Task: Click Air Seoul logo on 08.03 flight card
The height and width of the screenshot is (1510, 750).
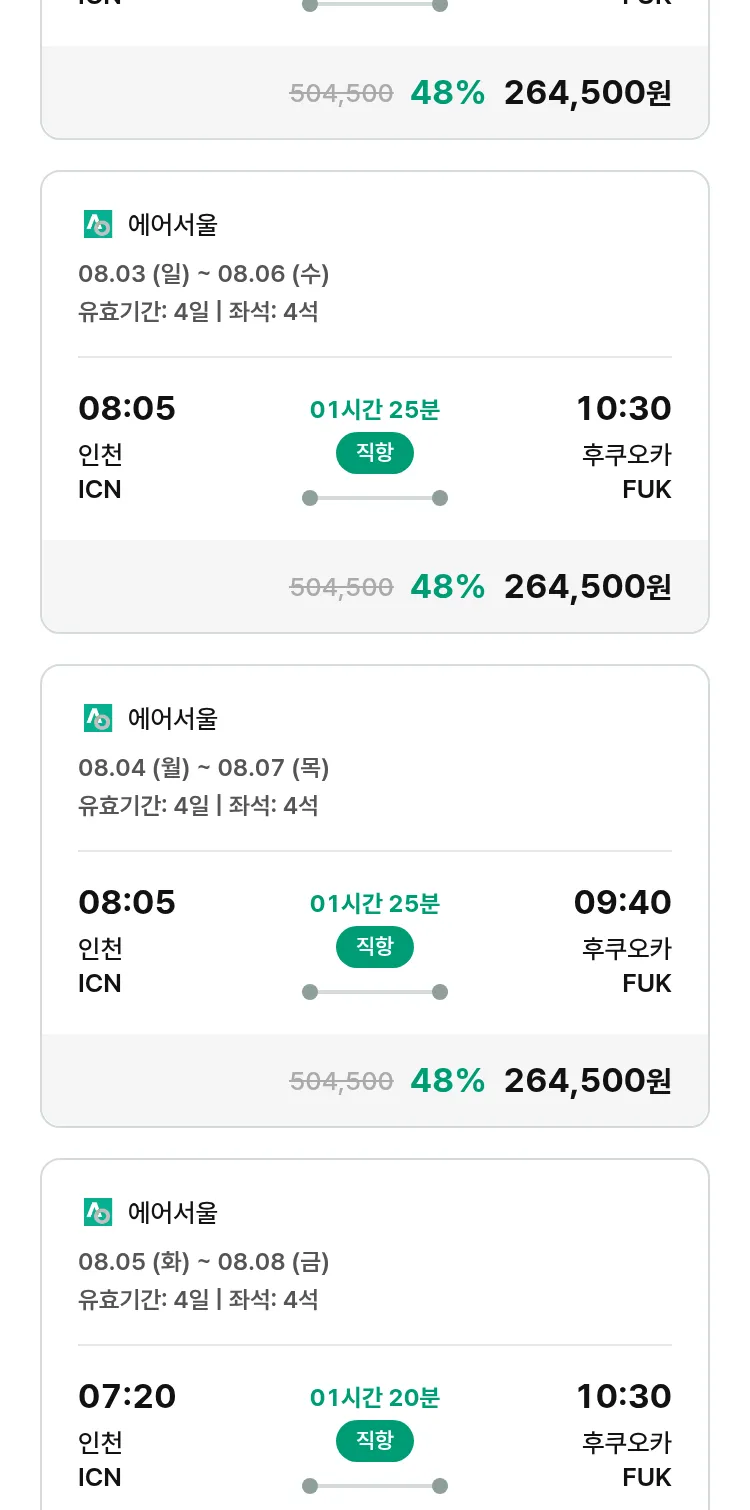Action: coord(98,225)
